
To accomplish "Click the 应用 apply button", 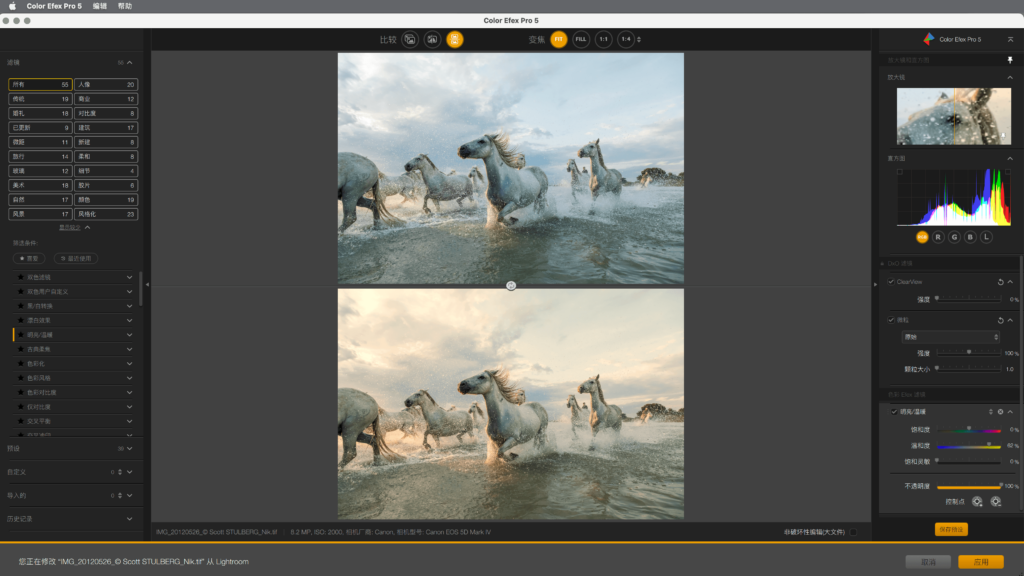I will tap(981, 562).
